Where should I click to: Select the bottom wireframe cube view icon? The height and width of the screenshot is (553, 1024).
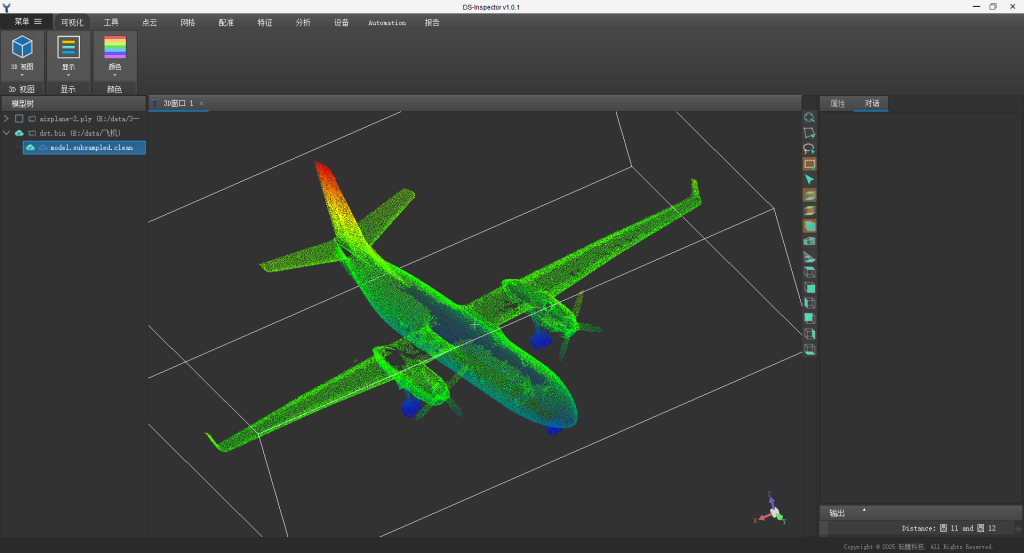point(809,349)
